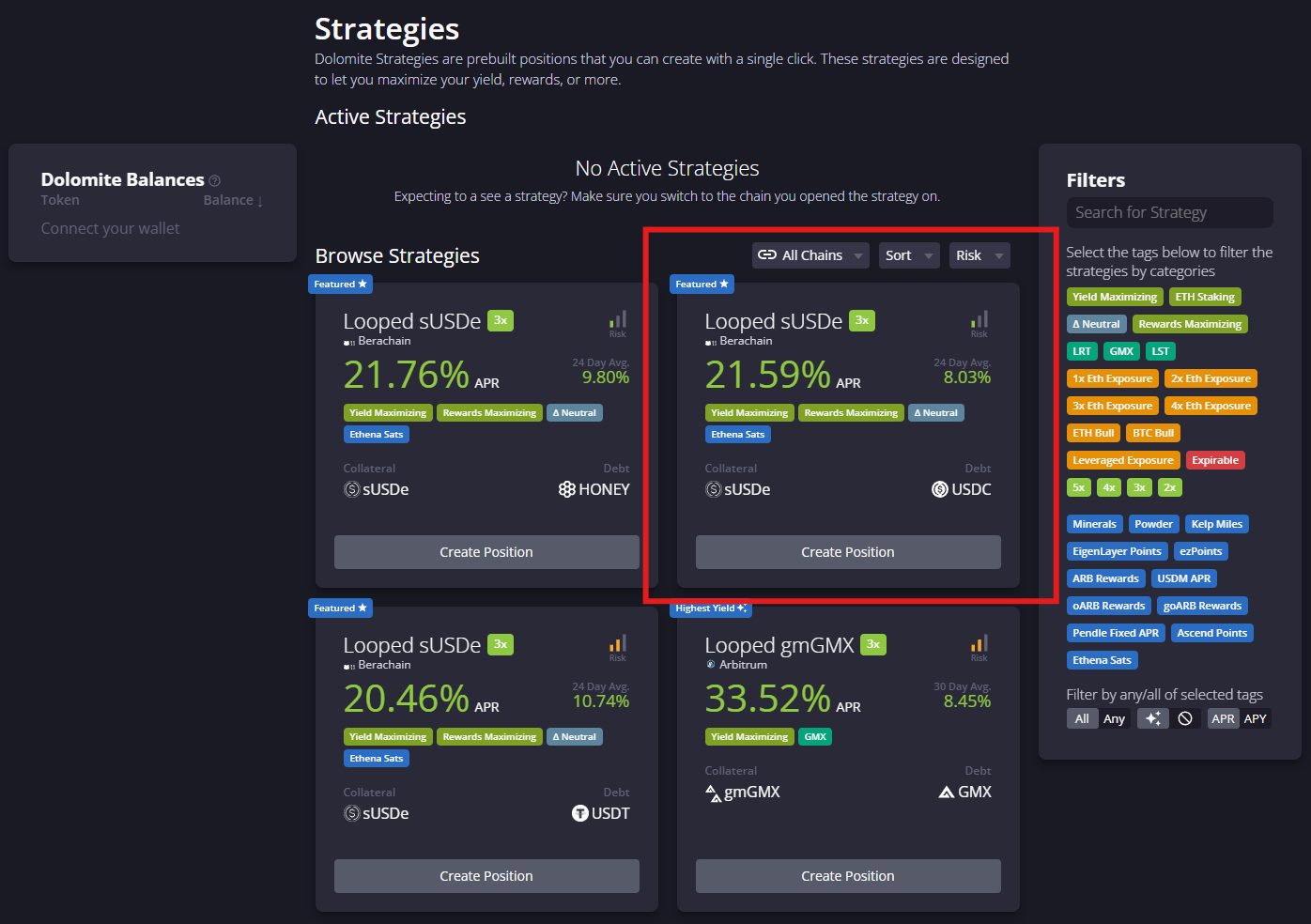
Task: Toggle the Rewards Maximizing filter tag
Action: 1190,324
